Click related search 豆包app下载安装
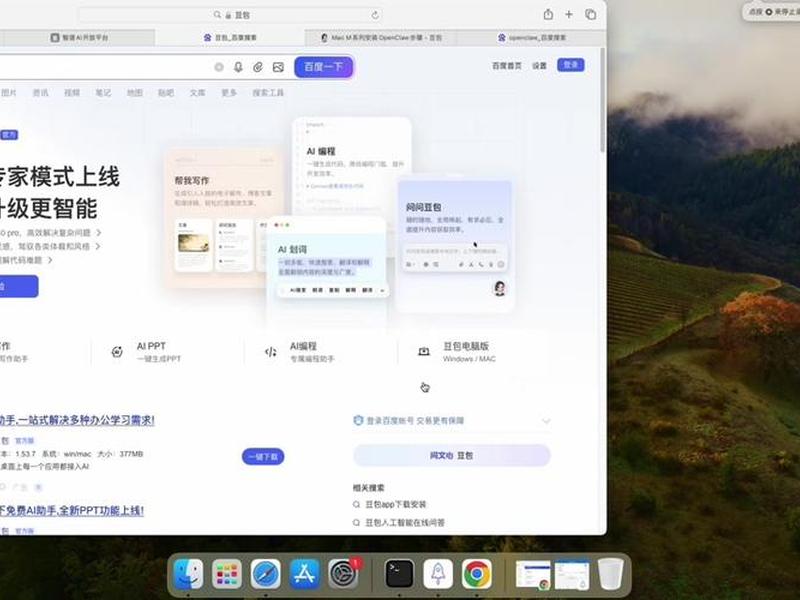The height and width of the screenshot is (600, 800). [x=395, y=504]
